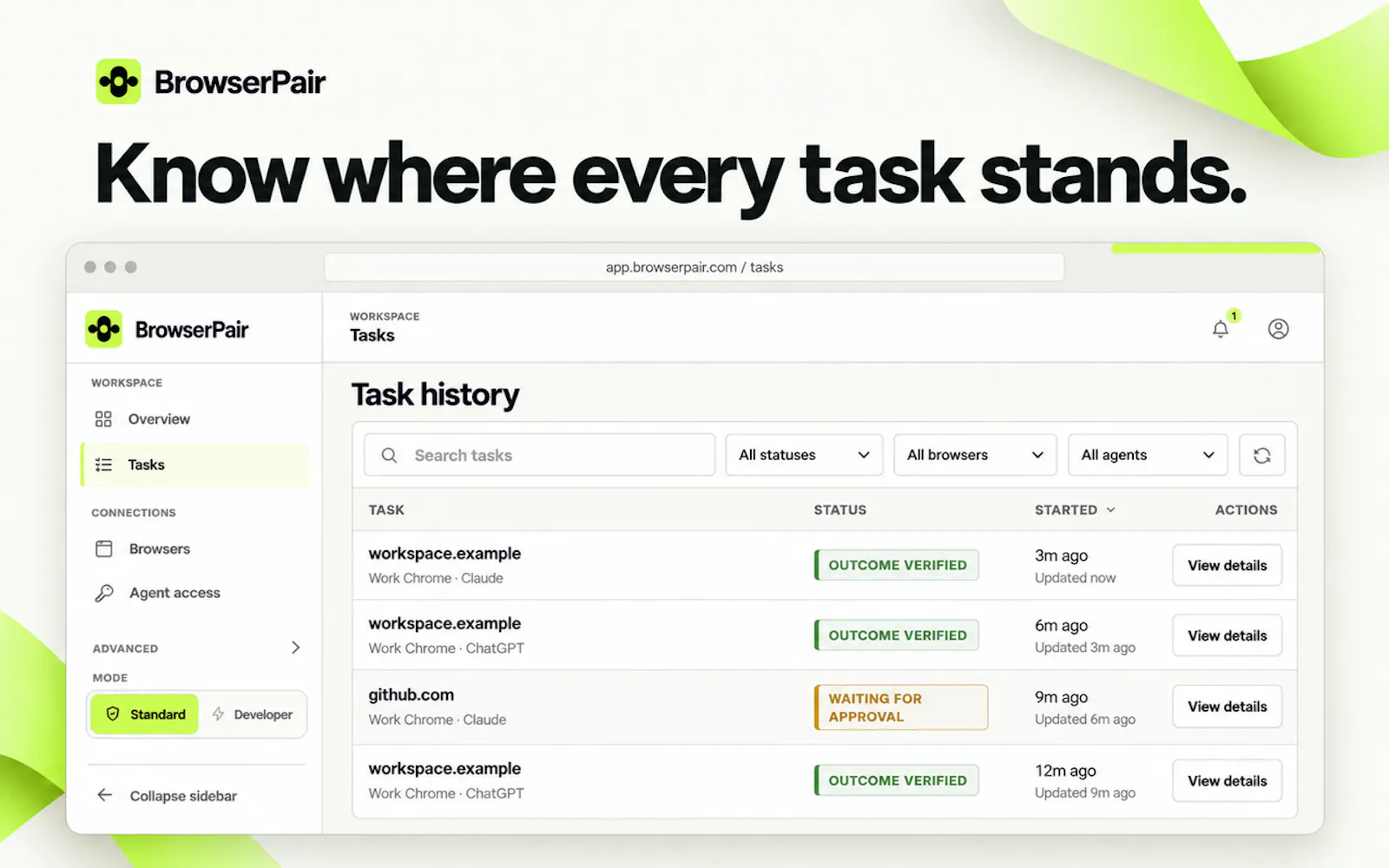Image resolution: width=1389 pixels, height=868 pixels.
Task: Click the 'Updated 6m ago' text
Action: (1085, 720)
